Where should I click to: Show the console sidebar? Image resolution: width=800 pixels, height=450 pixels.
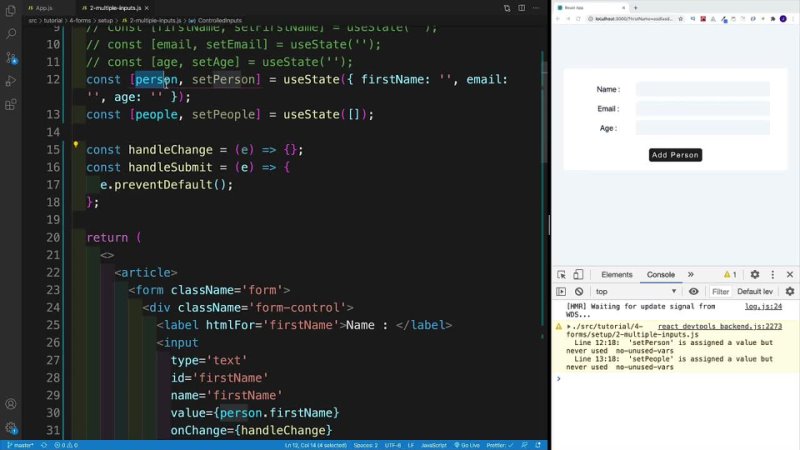[x=561, y=291]
